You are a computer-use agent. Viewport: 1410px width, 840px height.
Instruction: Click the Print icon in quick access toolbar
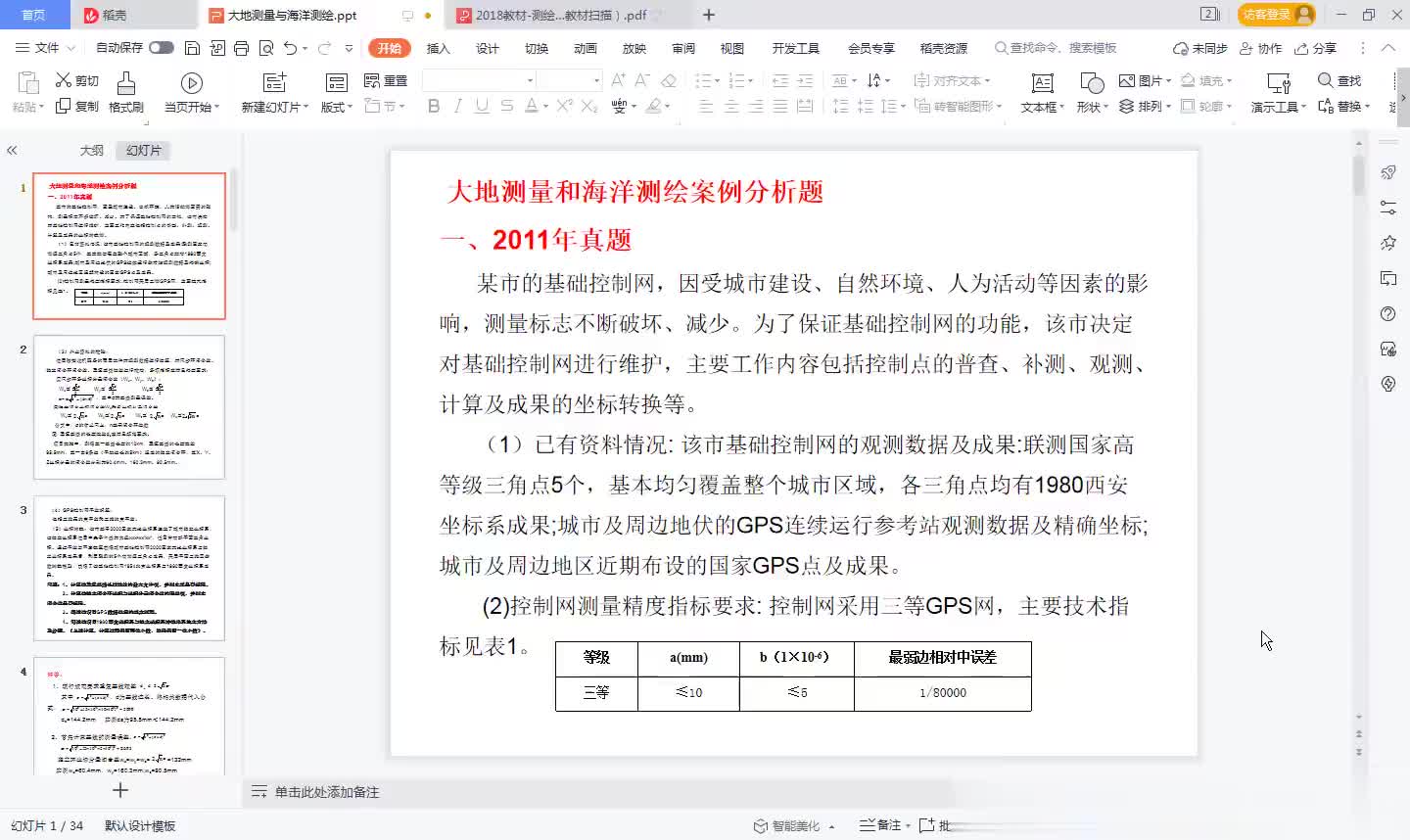[x=241, y=48]
